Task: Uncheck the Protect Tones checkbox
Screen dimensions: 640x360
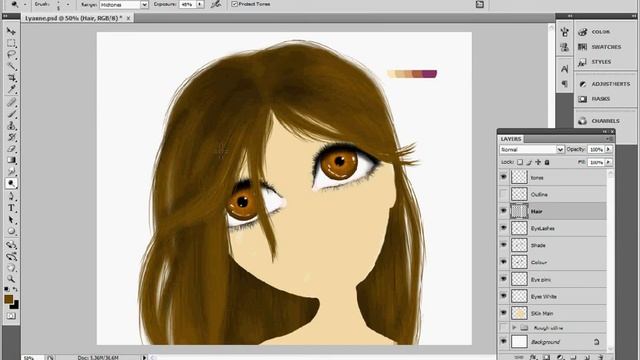Action: pos(235,4)
